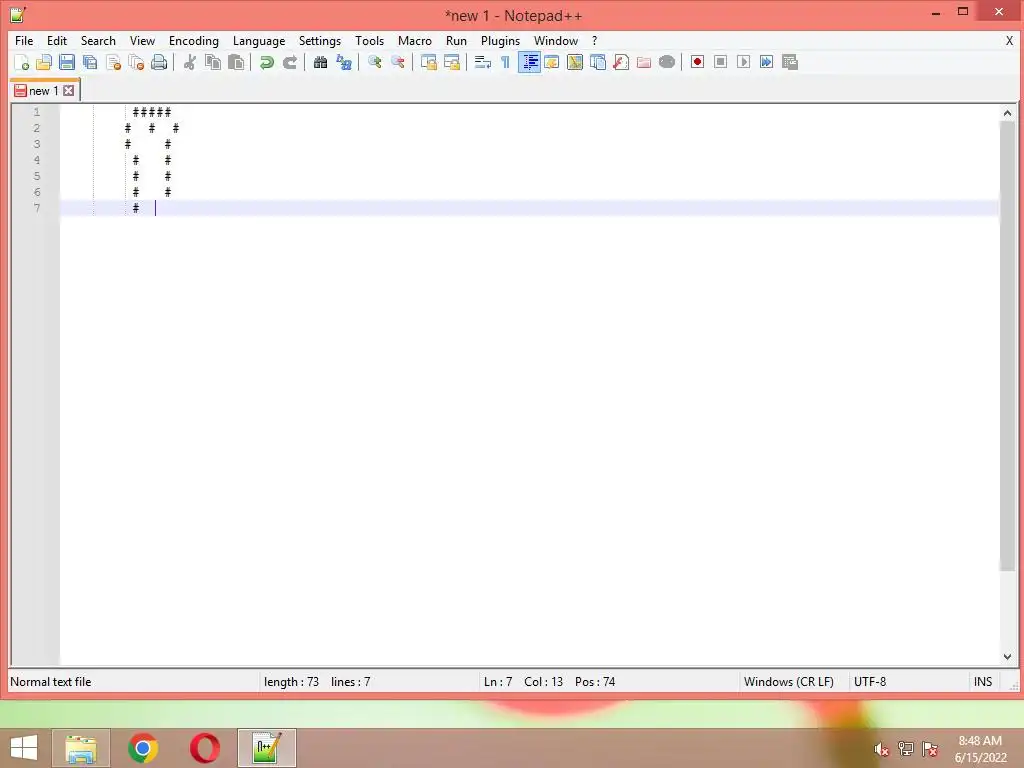Open the View menu
Viewport: 1024px width, 768px height.
click(x=142, y=40)
